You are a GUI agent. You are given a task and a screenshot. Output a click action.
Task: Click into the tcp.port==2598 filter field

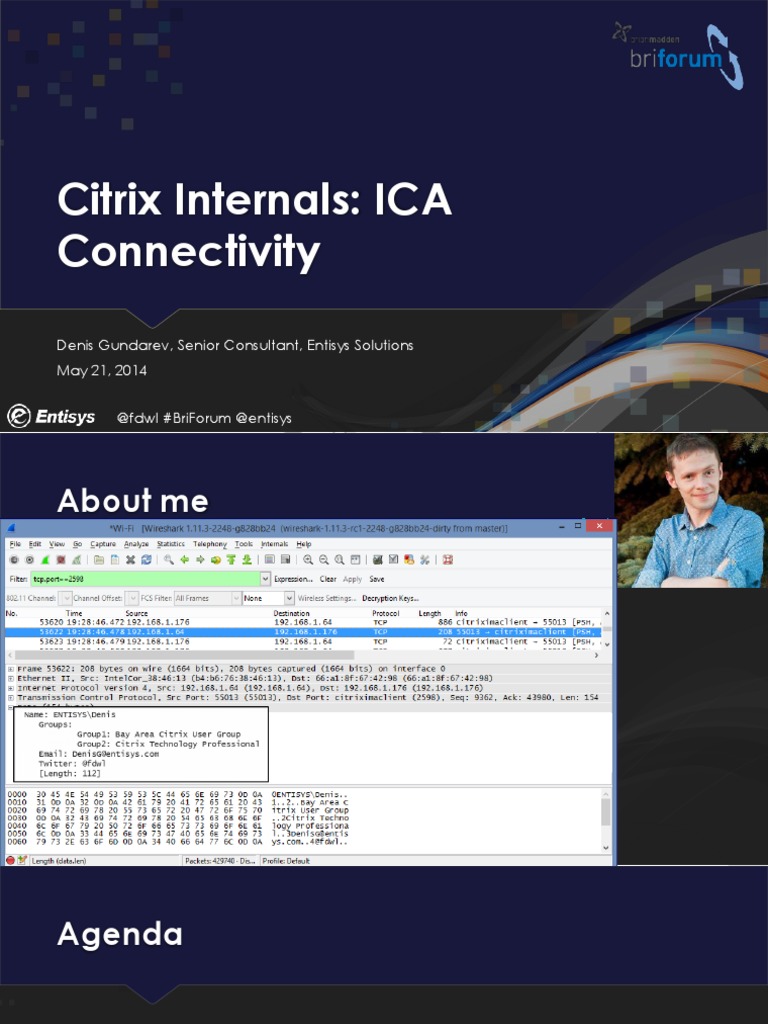click(x=145, y=579)
